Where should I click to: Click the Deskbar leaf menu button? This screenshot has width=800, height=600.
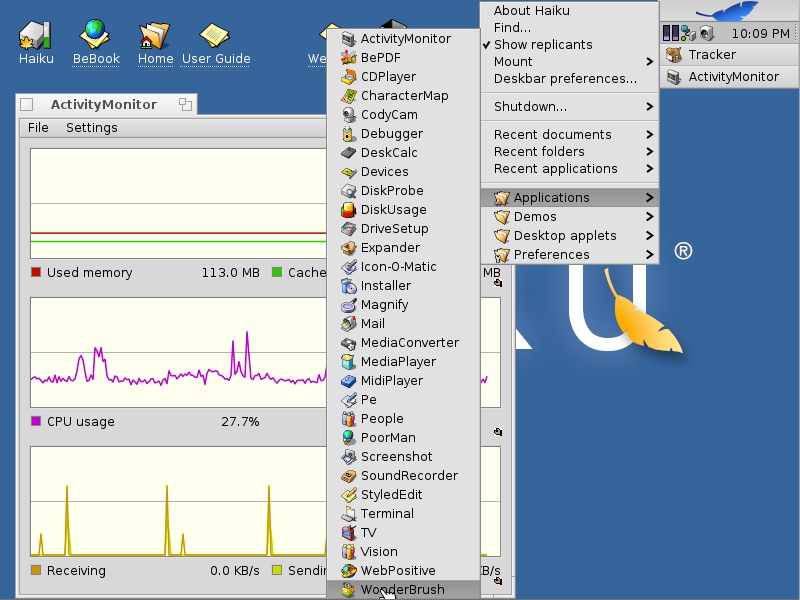coord(730,11)
